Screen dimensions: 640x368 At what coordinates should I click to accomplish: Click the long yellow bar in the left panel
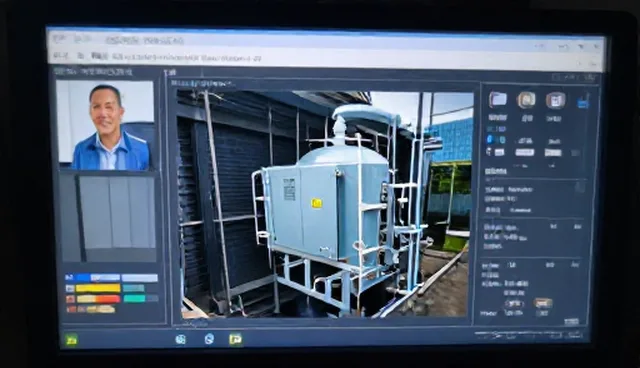(98, 289)
